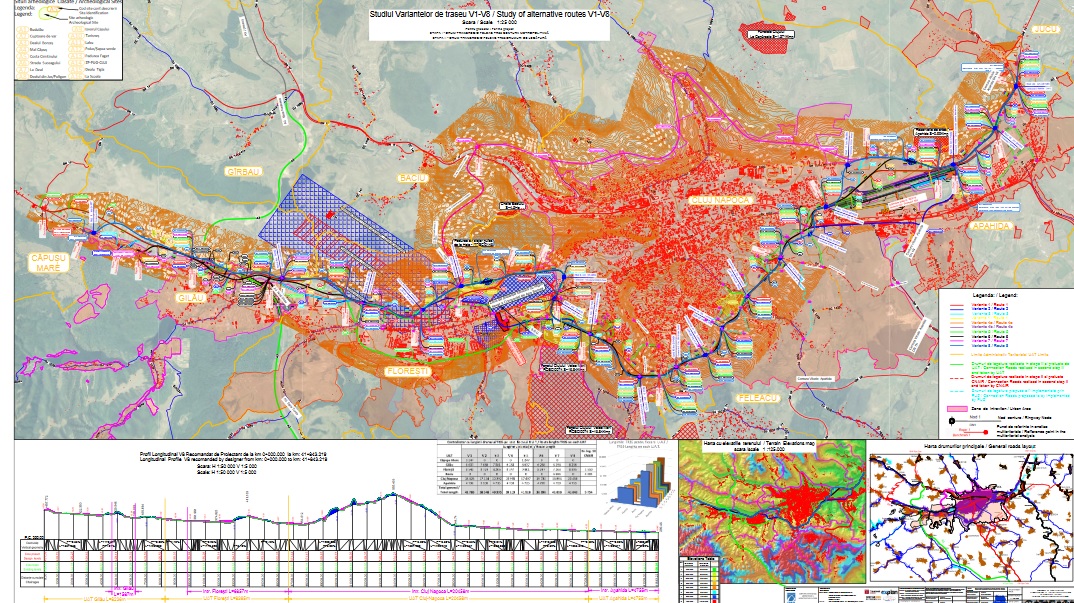This screenshot has width=1074, height=603.
Task: Click the route lengths comparison table
Action: click(519, 468)
